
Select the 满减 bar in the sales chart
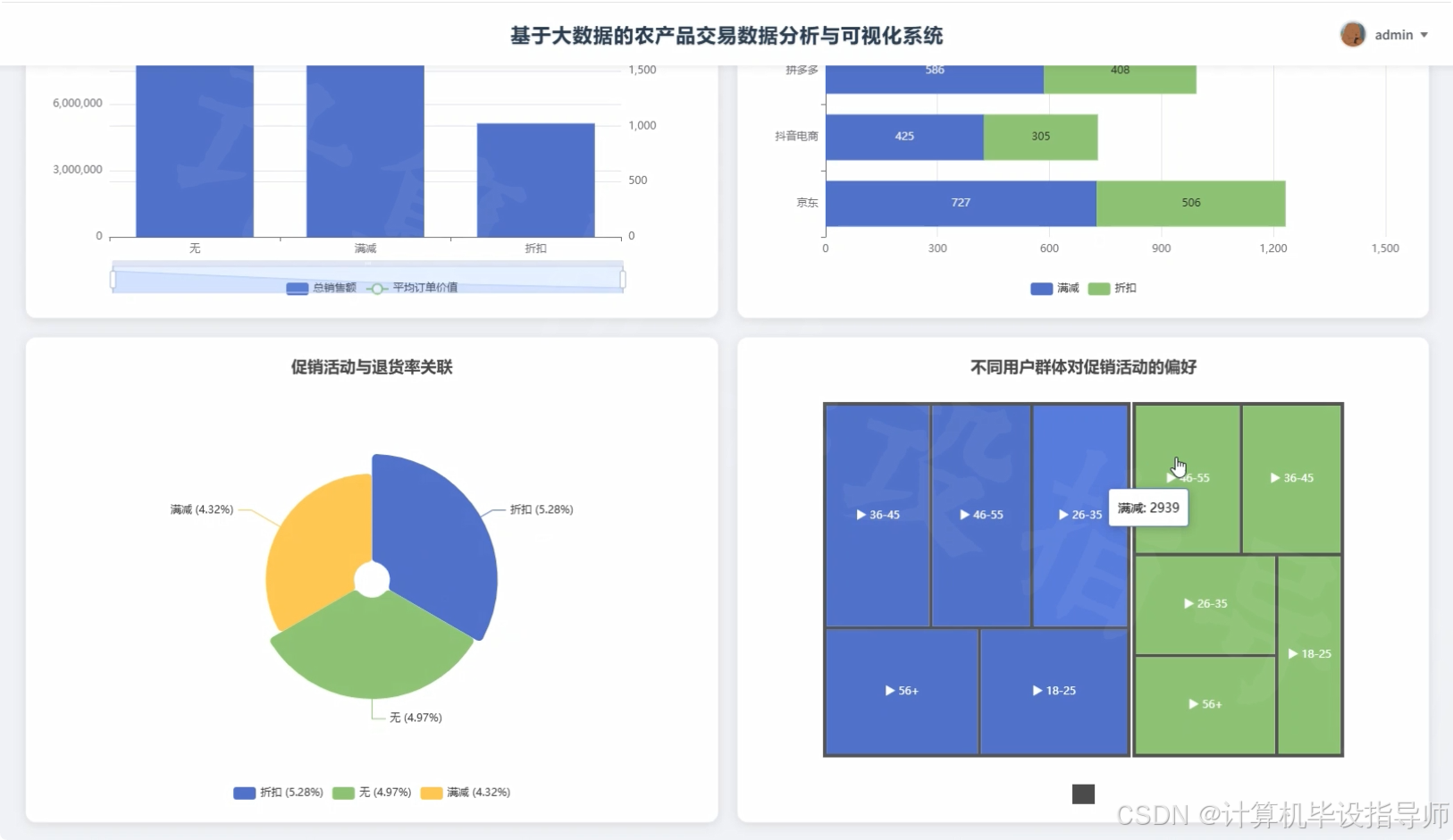[365, 151]
